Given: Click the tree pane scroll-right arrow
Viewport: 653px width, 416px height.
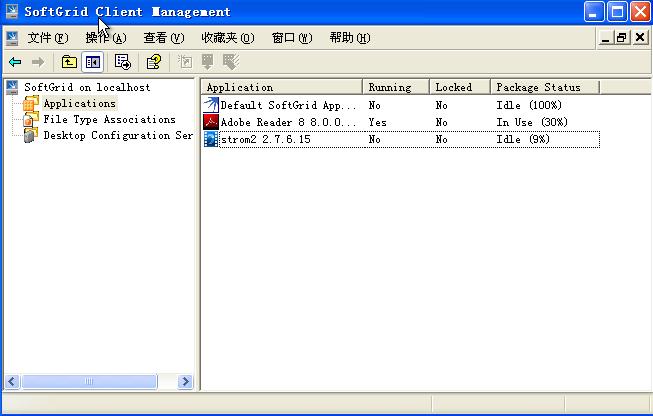Looking at the screenshot, I should (x=185, y=381).
